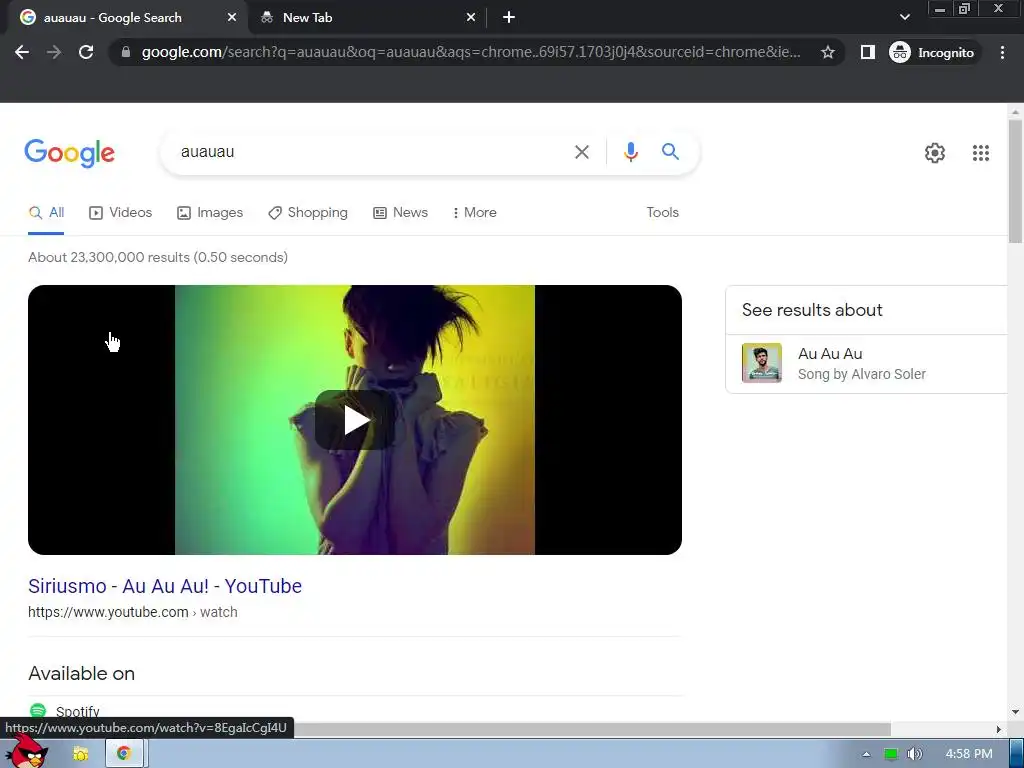Switch to Shopping results
Image resolution: width=1024 pixels, height=768 pixels.
pyautogui.click(x=308, y=213)
